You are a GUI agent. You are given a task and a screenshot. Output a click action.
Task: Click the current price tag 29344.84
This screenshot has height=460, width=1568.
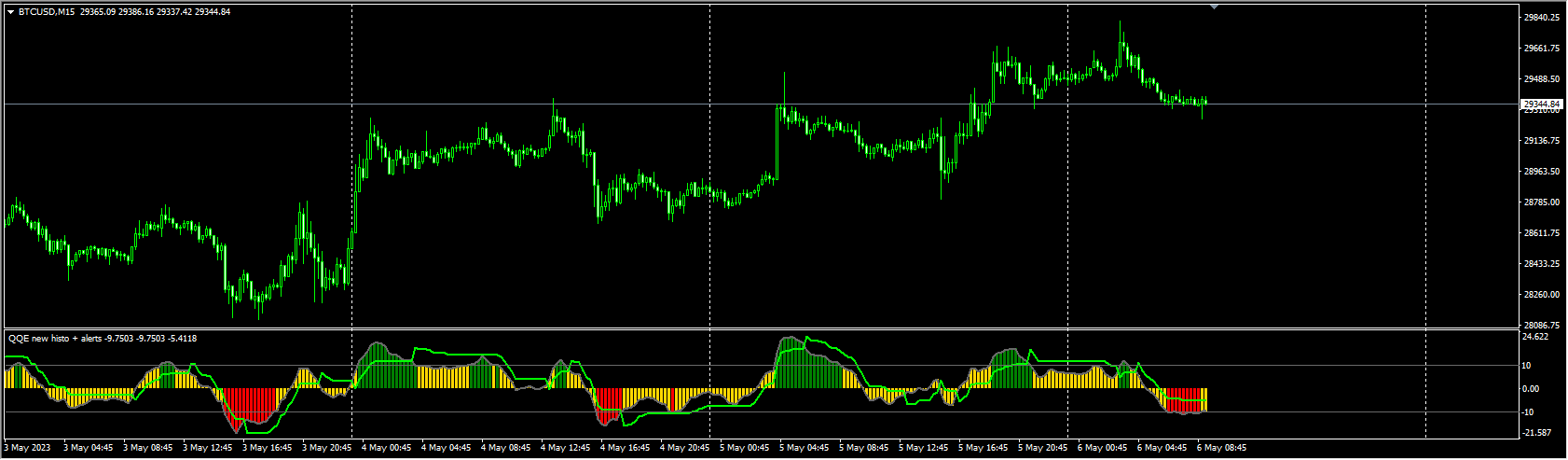click(1542, 104)
